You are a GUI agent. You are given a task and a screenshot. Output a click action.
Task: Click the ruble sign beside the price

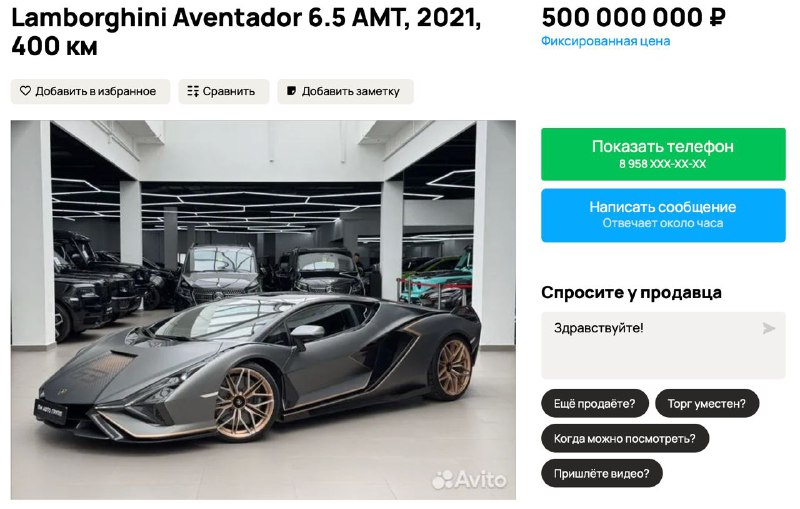coord(717,18)
